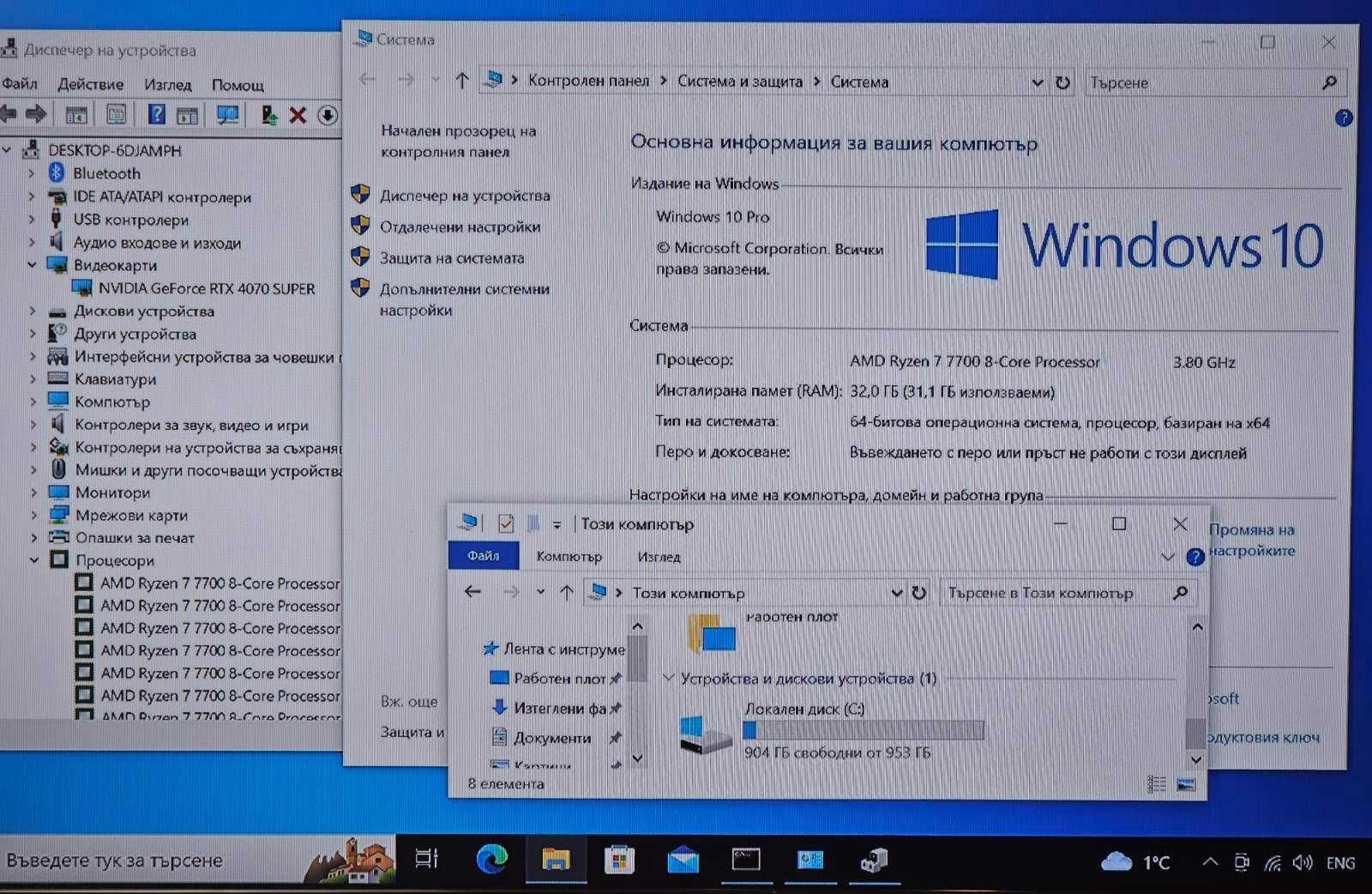
Task: Expand the Bluetooth node in Device Manager
Action: coord(33,173)
